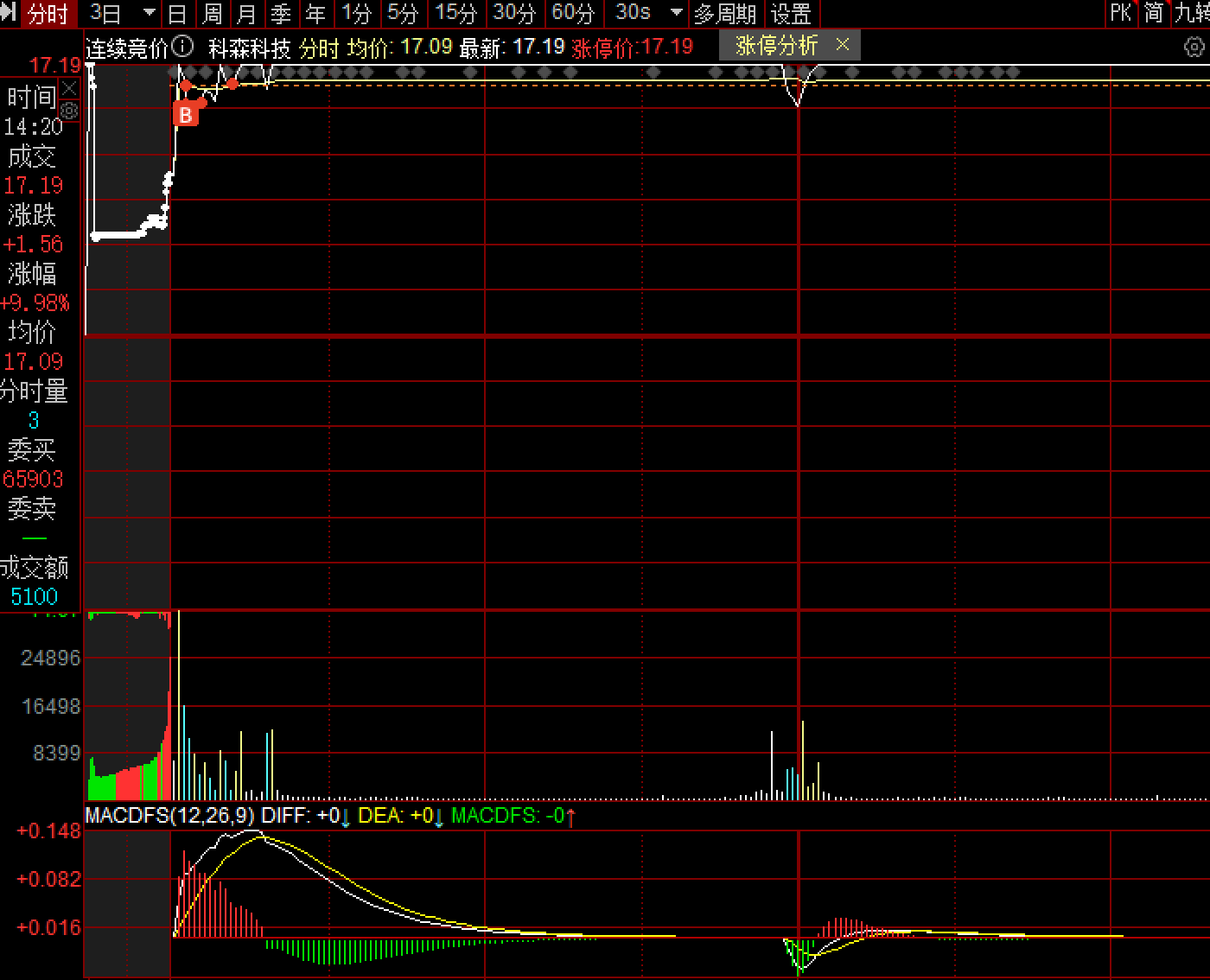Click the MACD axis label +0.148

click(x=48, y=831)
